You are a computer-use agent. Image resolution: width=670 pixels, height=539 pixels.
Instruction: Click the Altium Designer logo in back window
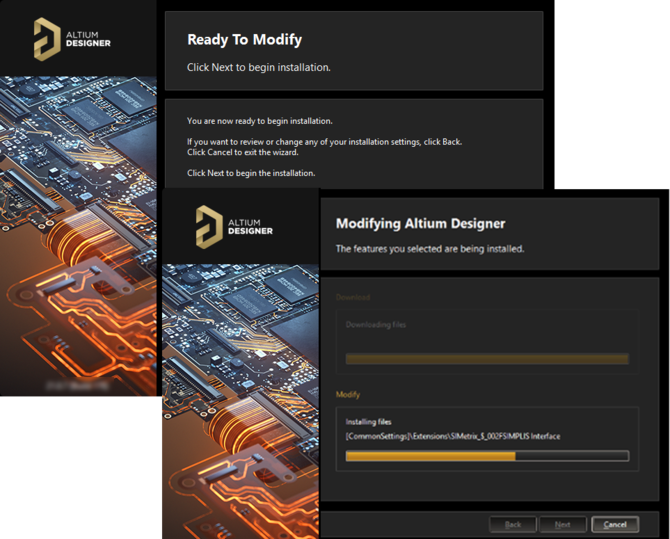click(x=70, y=39)
